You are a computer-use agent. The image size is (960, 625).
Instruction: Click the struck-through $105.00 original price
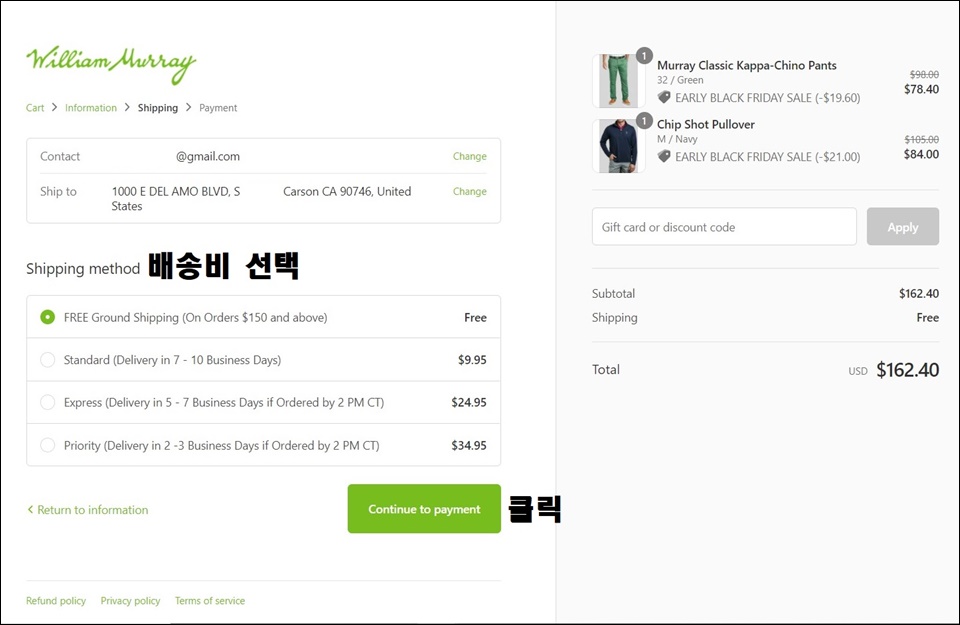click(x=921, y=139)
